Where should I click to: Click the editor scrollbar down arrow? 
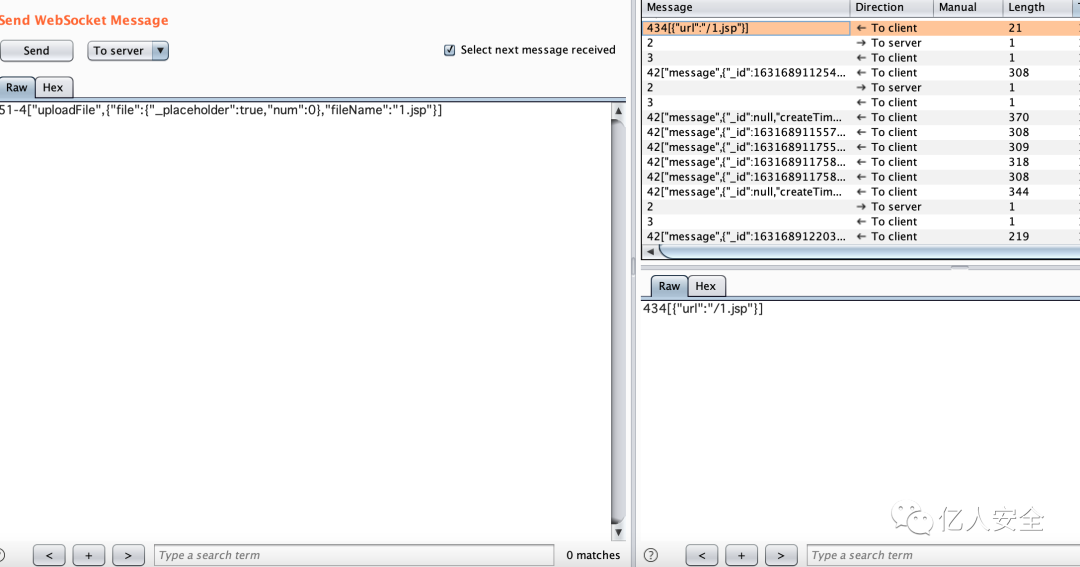[x=619, y=532]
